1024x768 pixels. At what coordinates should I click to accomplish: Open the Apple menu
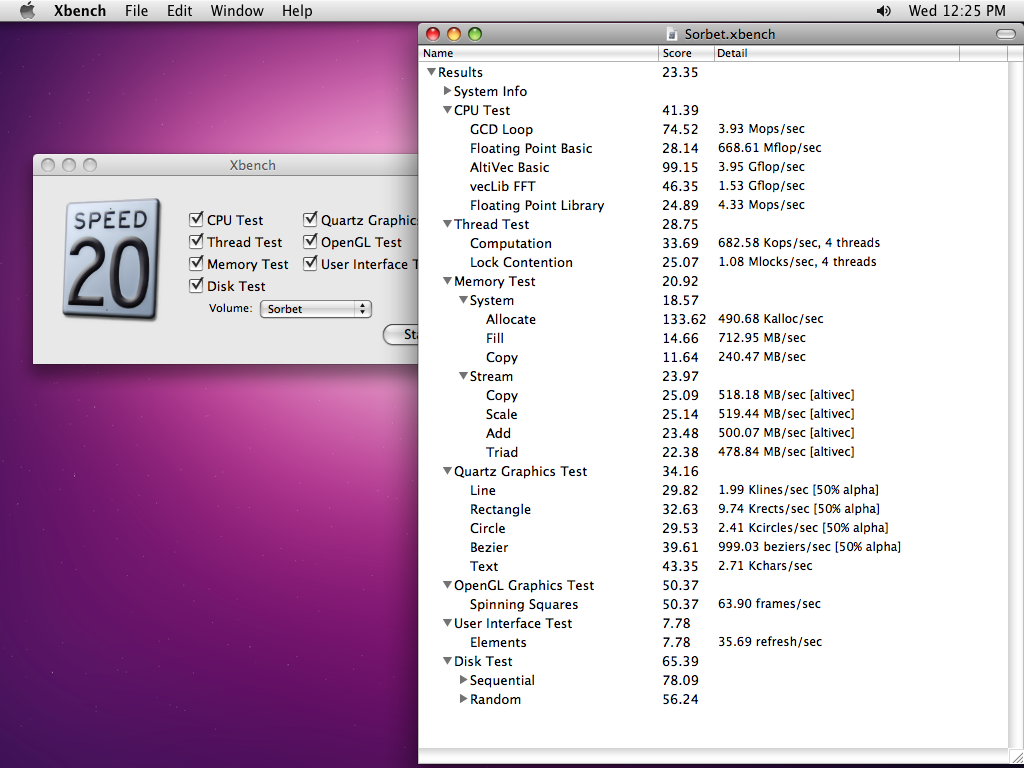click(27, 10)
